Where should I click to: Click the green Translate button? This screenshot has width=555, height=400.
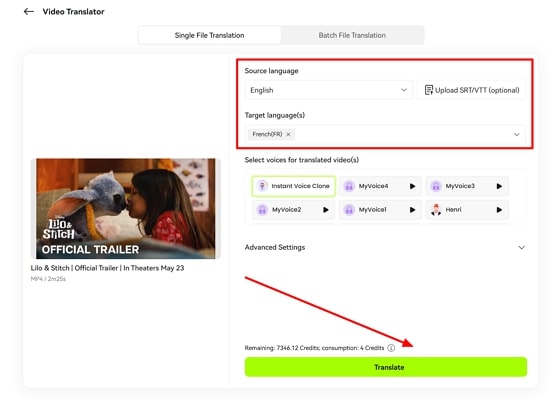386,367
